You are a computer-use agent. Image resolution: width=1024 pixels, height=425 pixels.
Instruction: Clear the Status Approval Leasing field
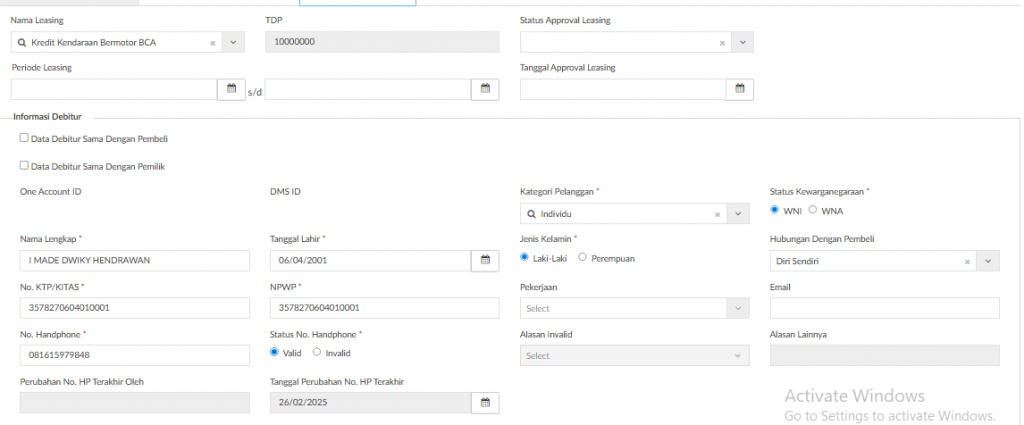(x=722, y=43)
